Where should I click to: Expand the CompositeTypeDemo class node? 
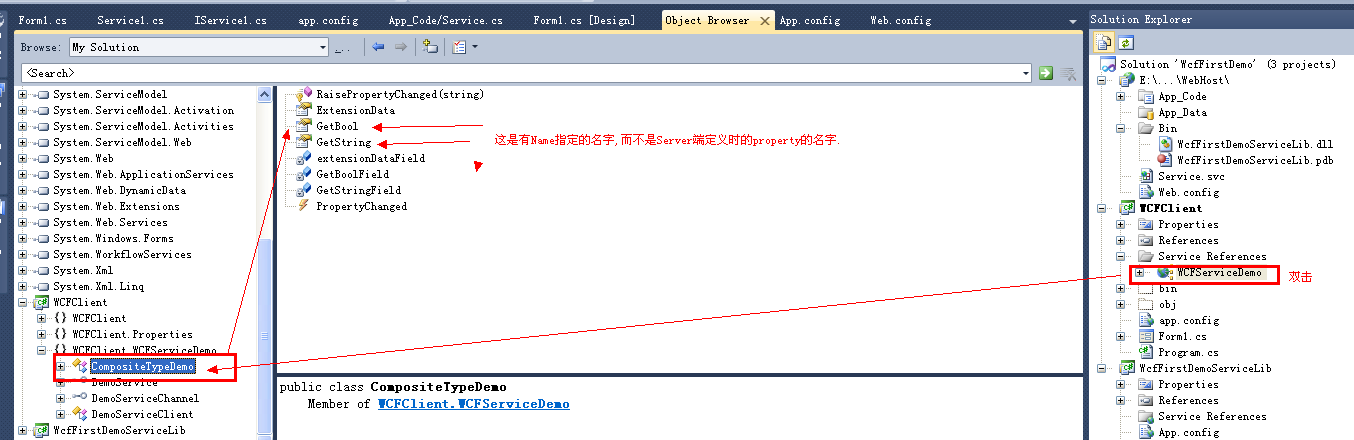61,366
